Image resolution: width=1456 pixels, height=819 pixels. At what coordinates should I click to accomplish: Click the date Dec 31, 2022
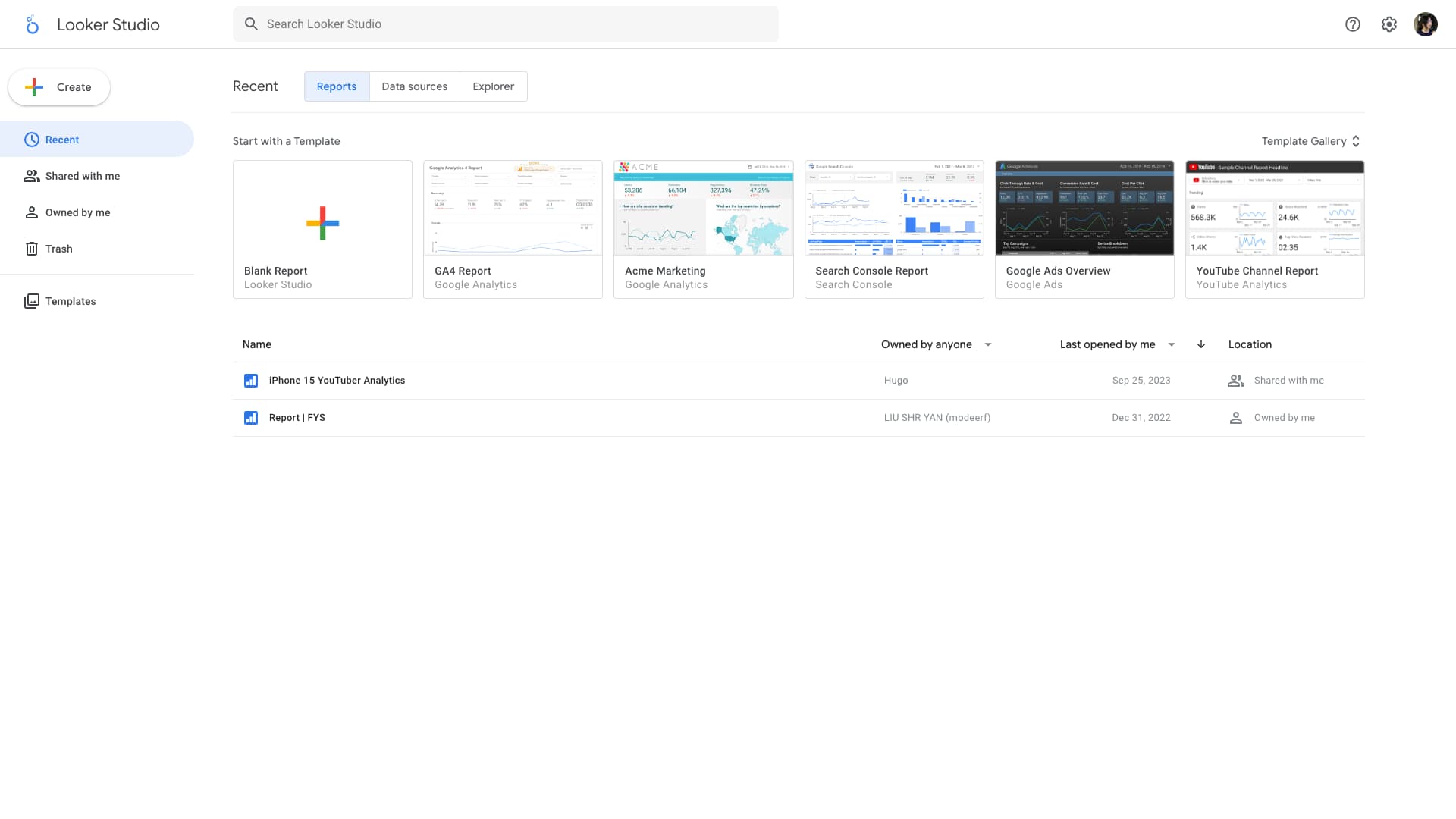(1141, 418)
